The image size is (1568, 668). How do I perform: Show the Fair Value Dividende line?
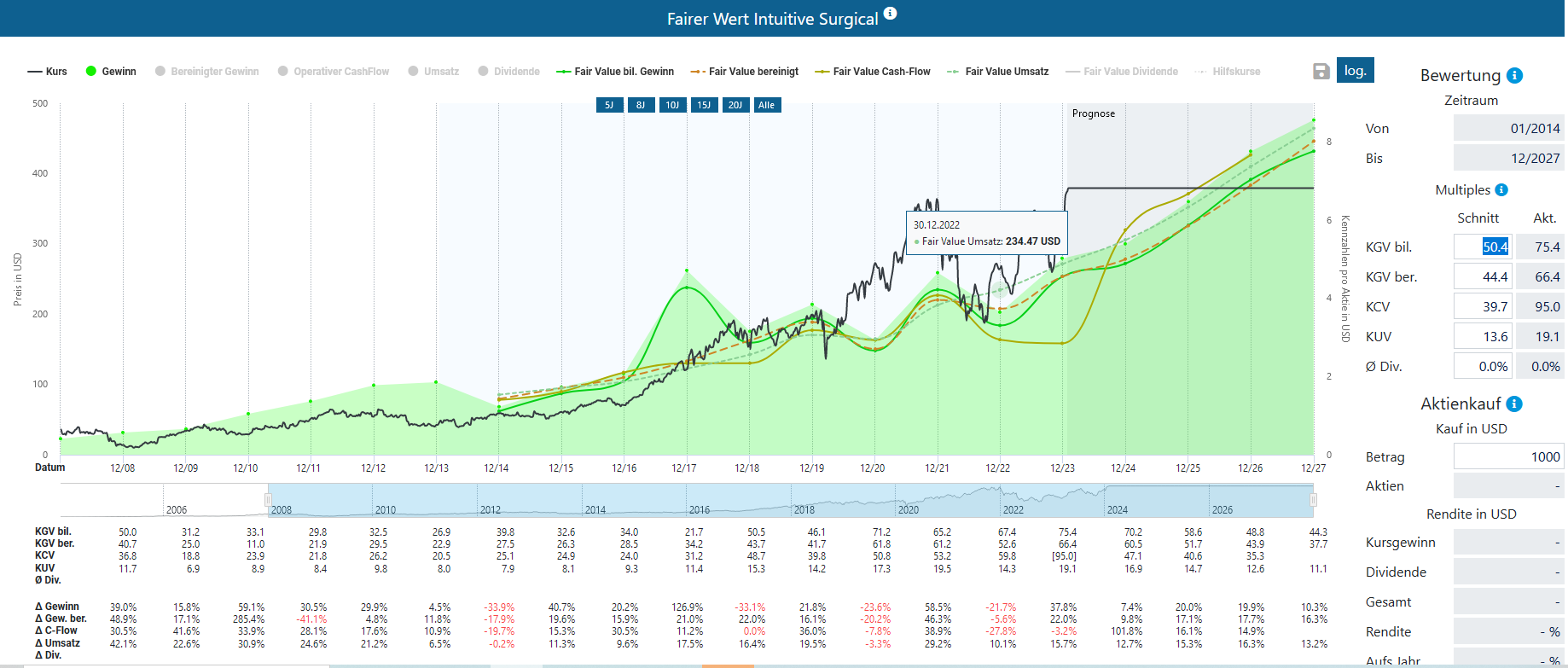(1122, 72)
